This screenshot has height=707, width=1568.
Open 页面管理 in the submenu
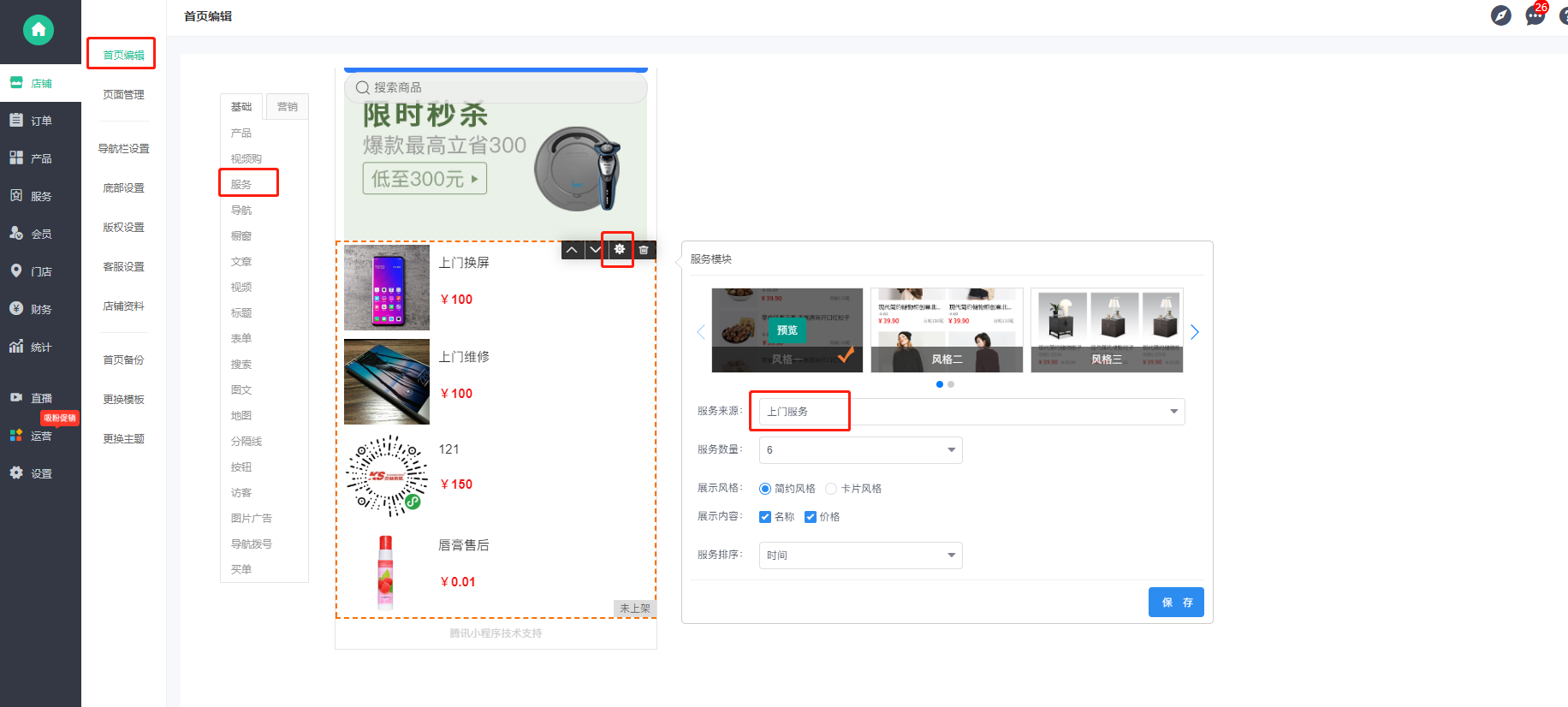(x=123, y=95)
